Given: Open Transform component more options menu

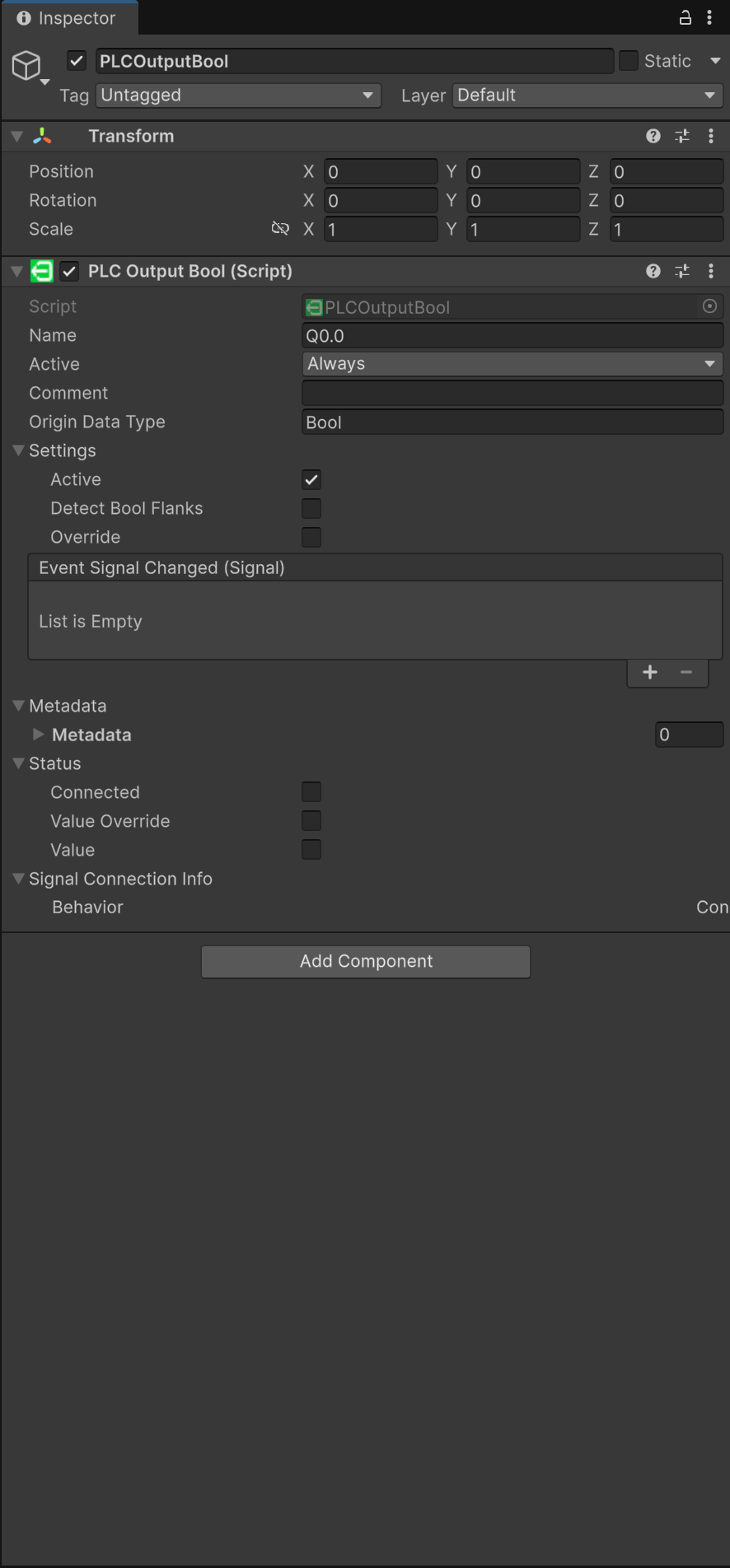Looking at the screenshot, I should click(711, 136).
